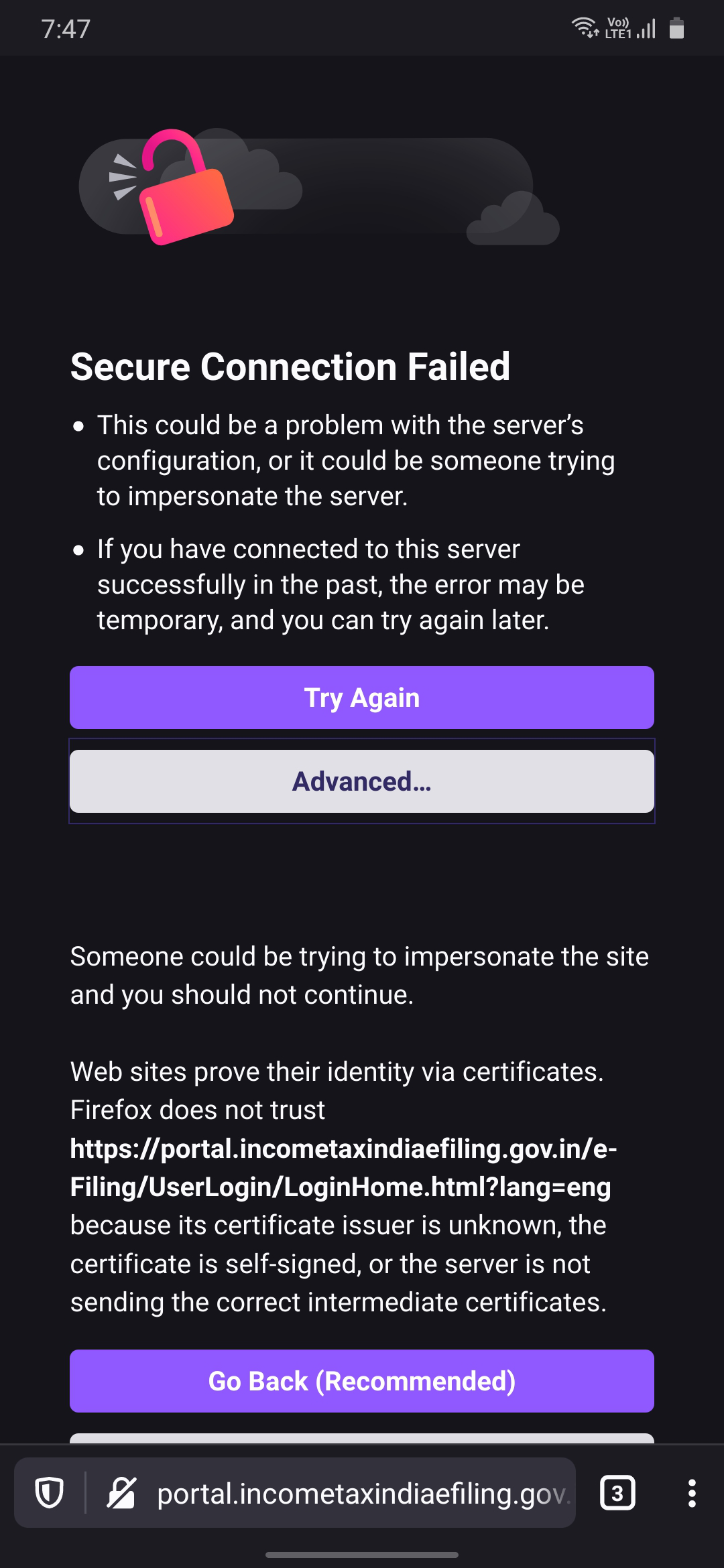Image resolution: width=724 pixels, height=1568 pixels.
Task: Tap the 7:47 clock in status bar
Action: click(x=66, y=29)
